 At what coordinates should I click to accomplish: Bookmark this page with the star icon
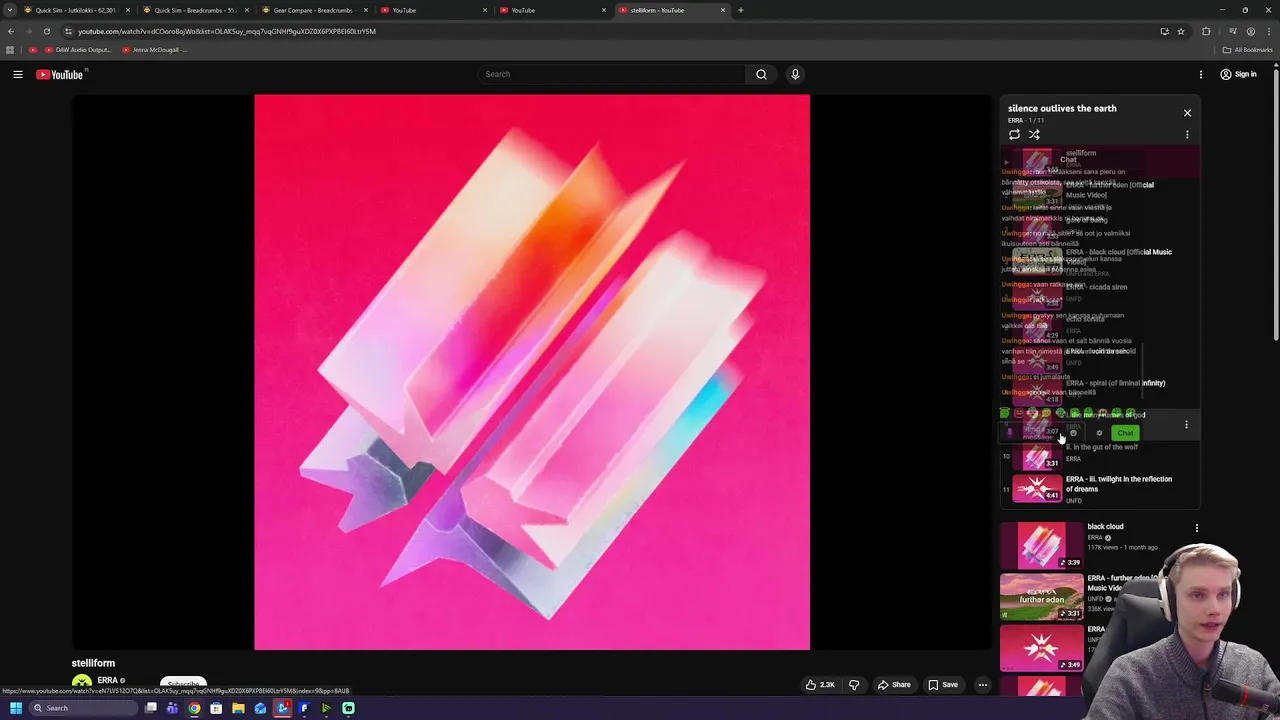[x=1181, y=31]
